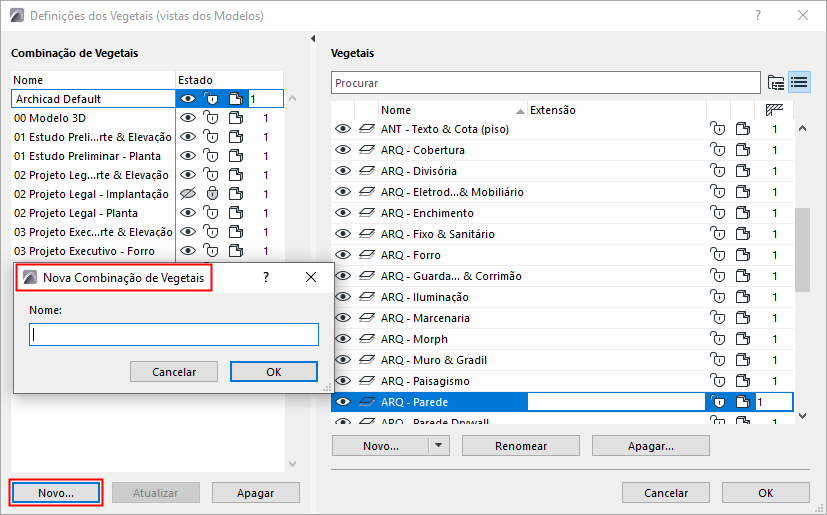Confirm the new layer combination with OK
The height and width of the screenshot is (515, 827).
[x=273, y=371]
